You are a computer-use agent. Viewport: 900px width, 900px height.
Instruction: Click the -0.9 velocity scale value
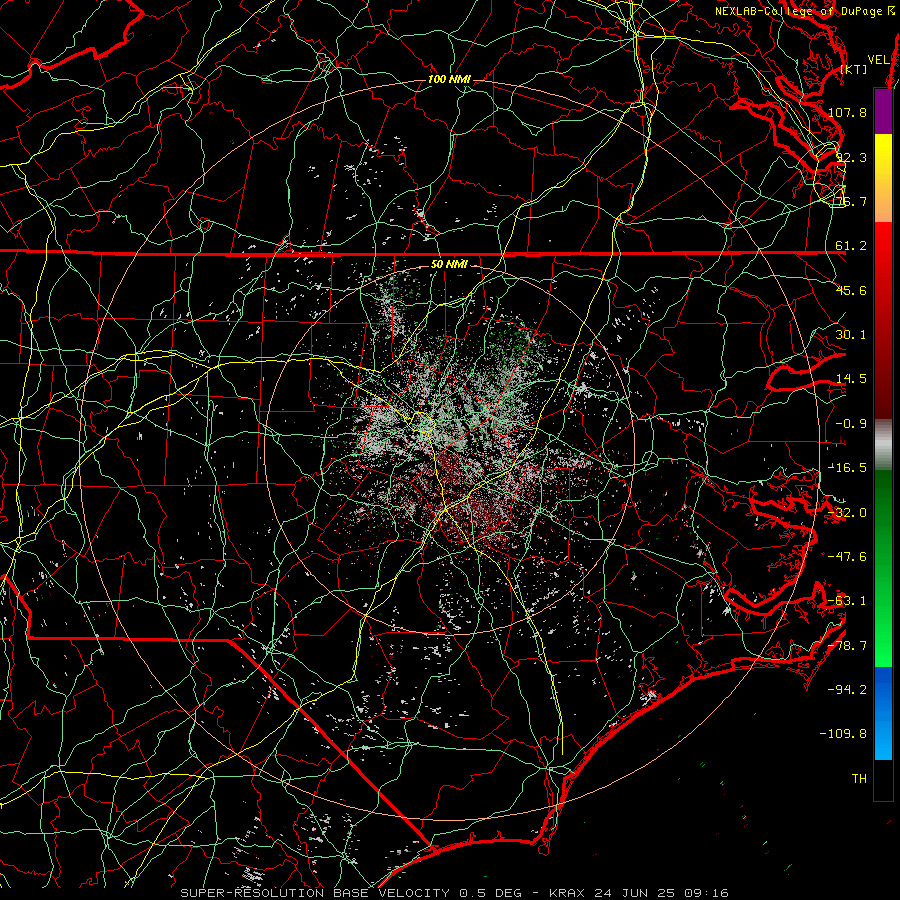[x=851, y=424]
